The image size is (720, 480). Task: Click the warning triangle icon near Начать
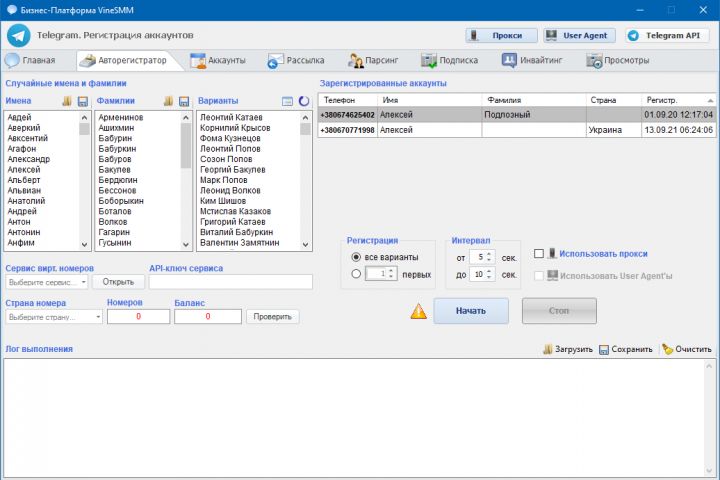pos(418,311)
